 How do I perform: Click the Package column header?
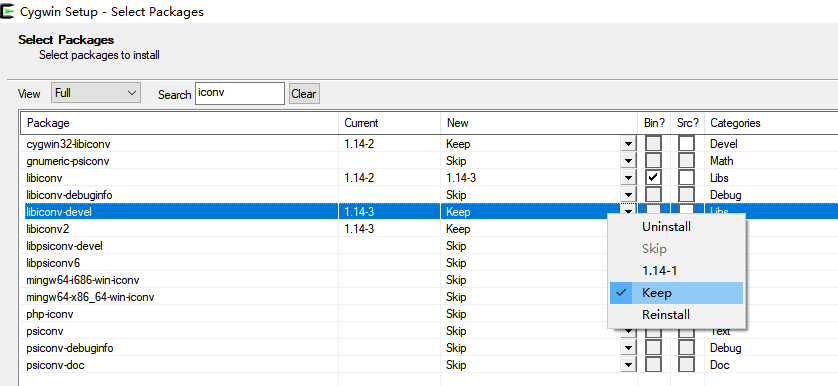click(180, 123)
